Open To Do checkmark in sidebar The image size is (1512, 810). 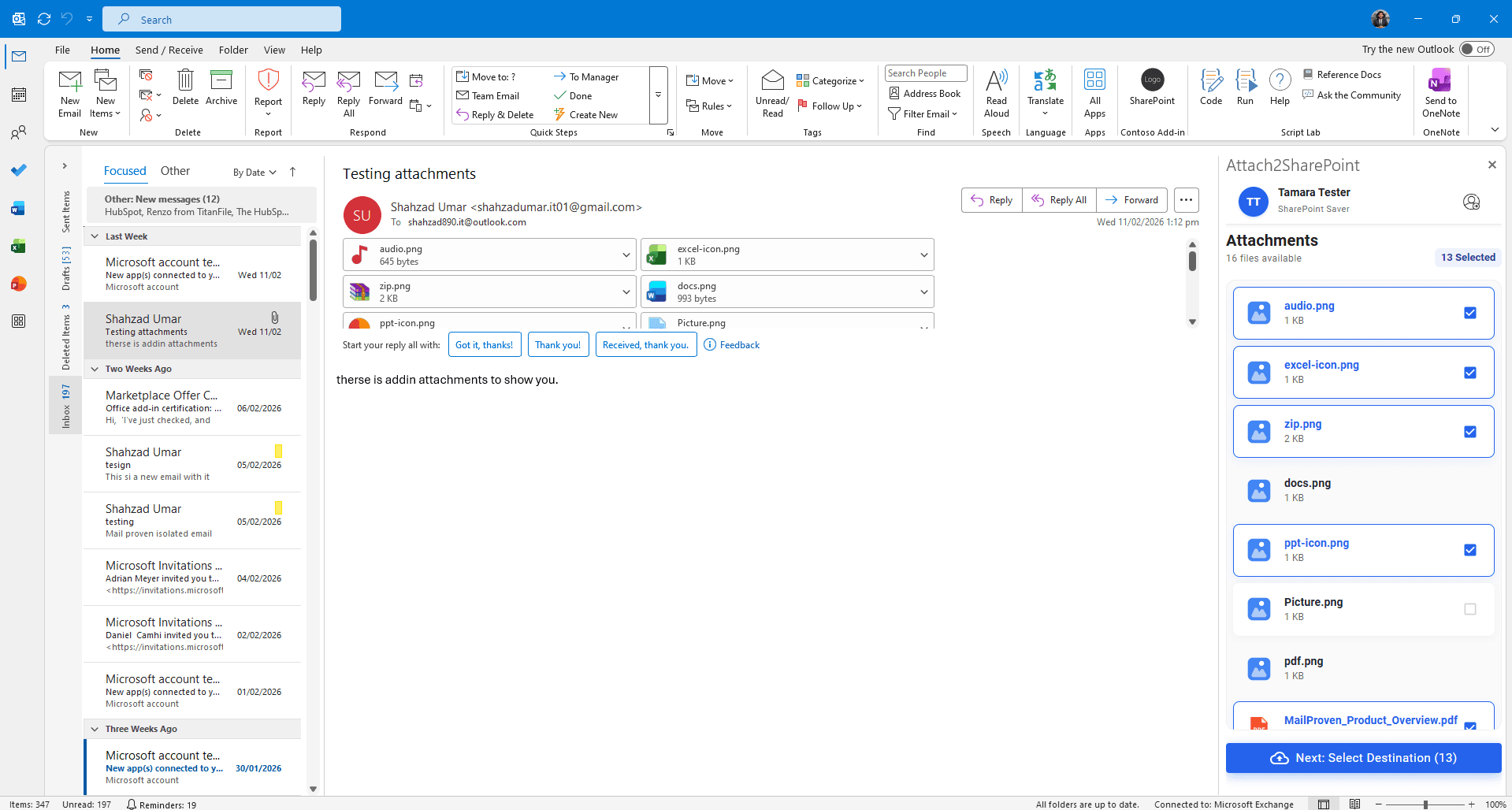19,170
